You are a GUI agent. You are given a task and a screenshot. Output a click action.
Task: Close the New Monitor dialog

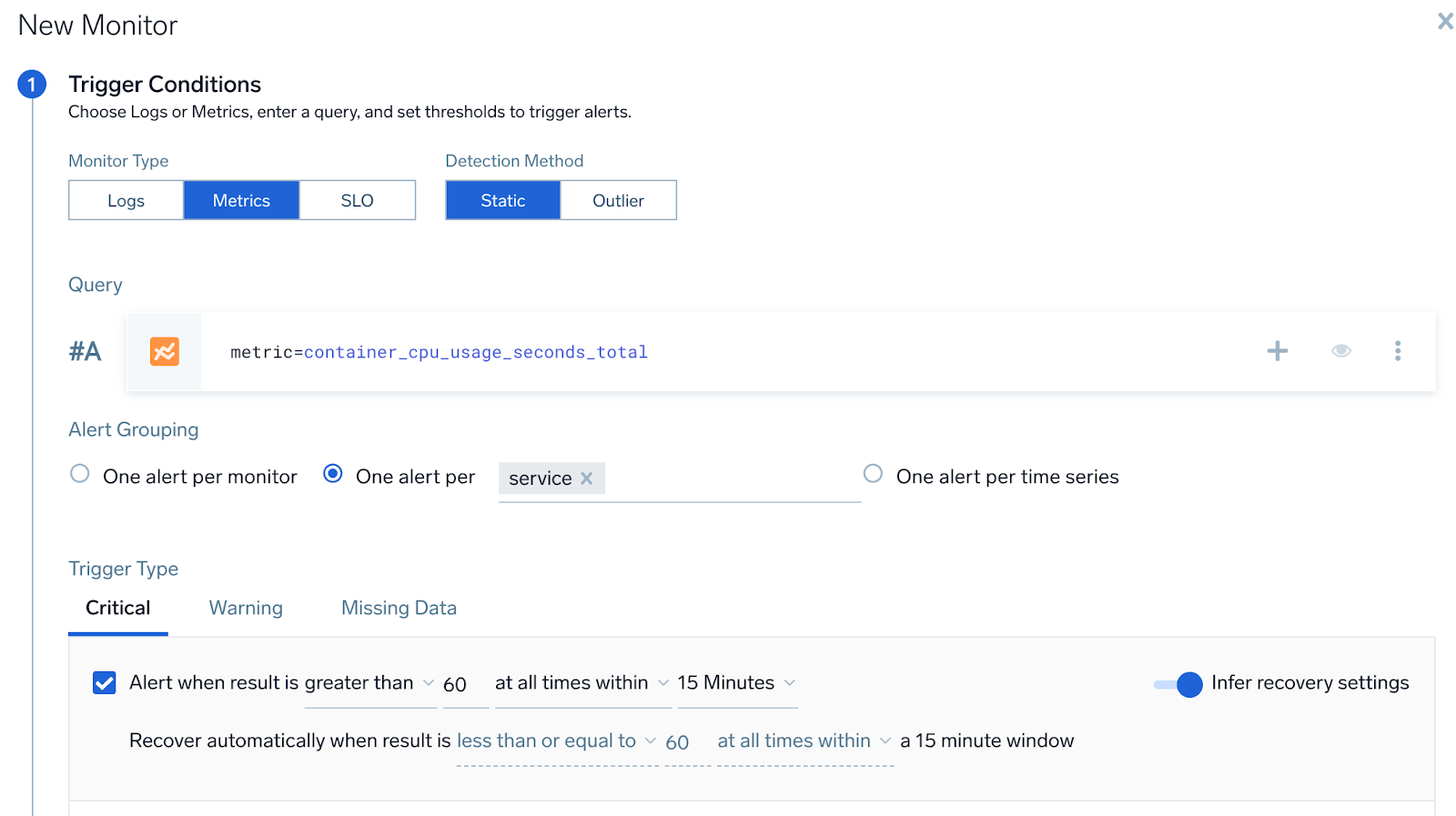click(1444, 21)
